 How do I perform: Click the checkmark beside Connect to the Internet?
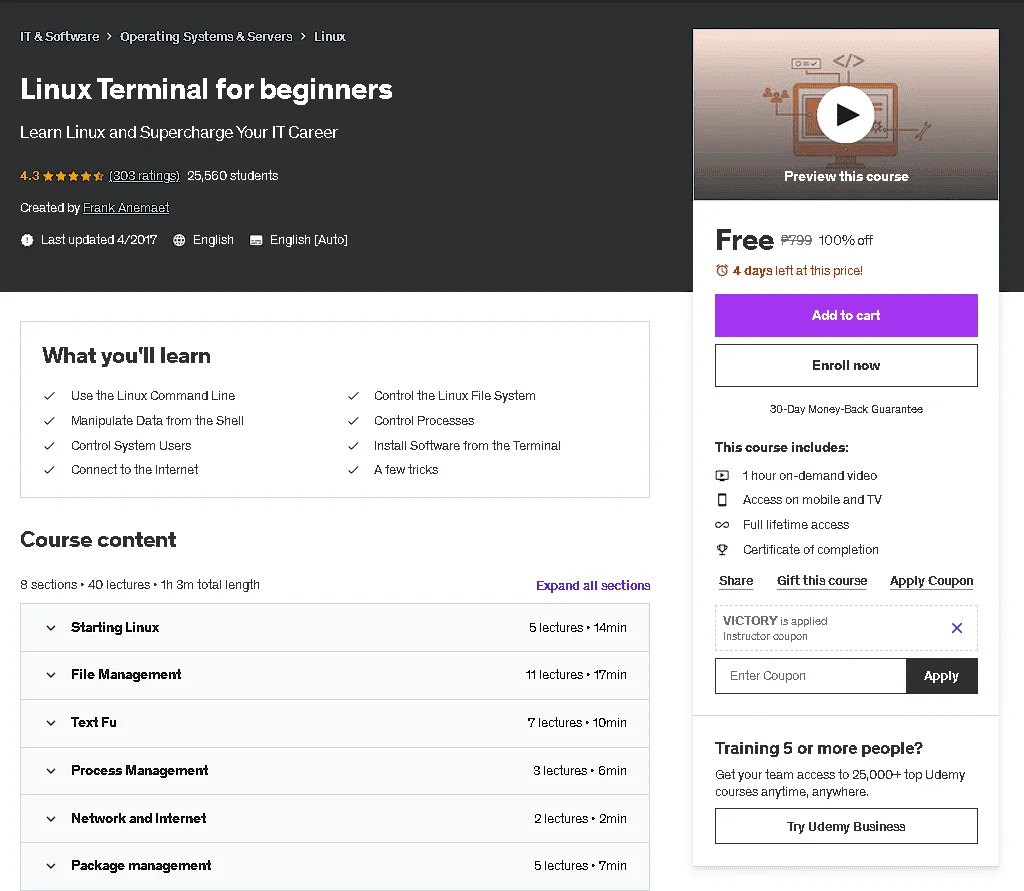pos(49,470)
